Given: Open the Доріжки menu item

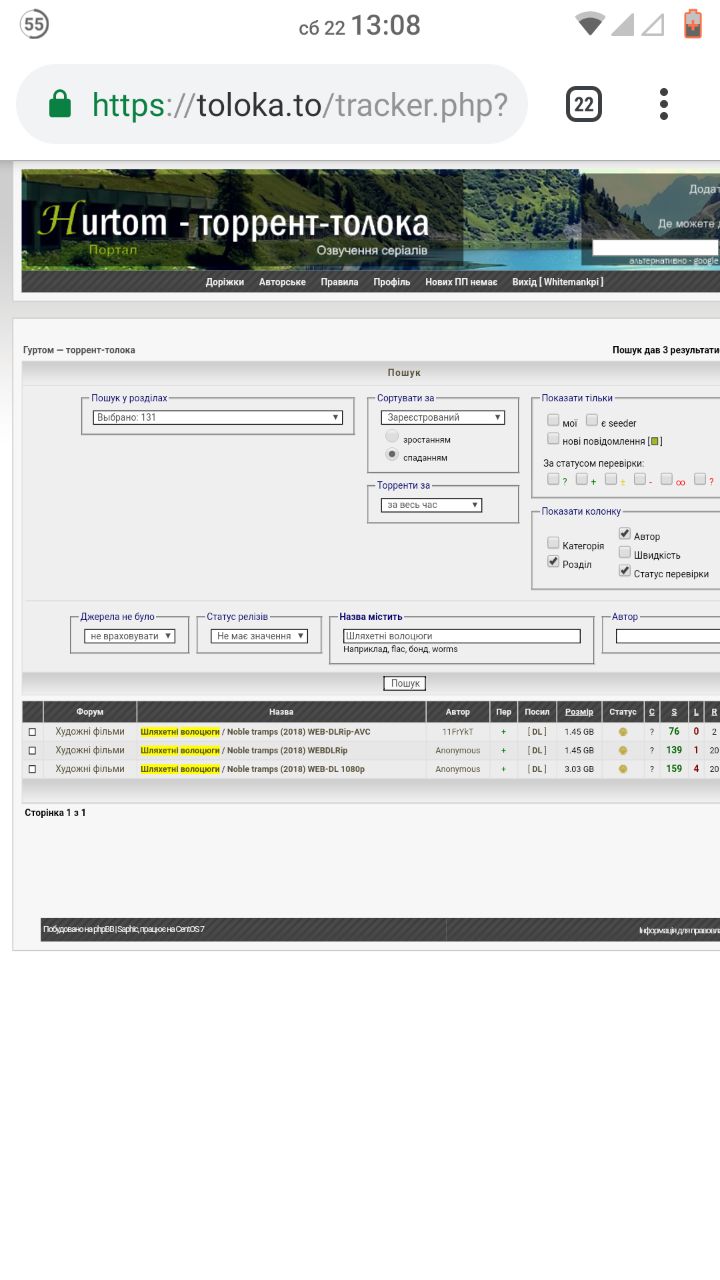Looking at the screenshot, I should pyautogui.click(x=225, y=282).
